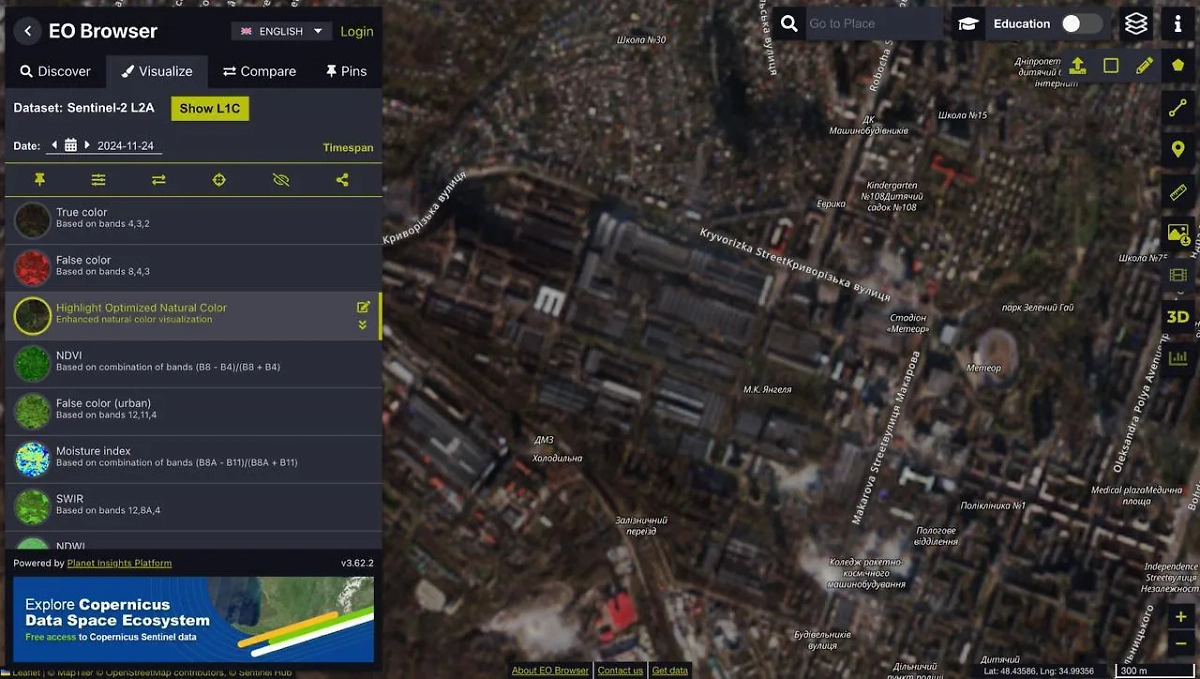Open the ENGLISH language dropdown
The image size is (1200, 679).
click(x=282, y=31)
